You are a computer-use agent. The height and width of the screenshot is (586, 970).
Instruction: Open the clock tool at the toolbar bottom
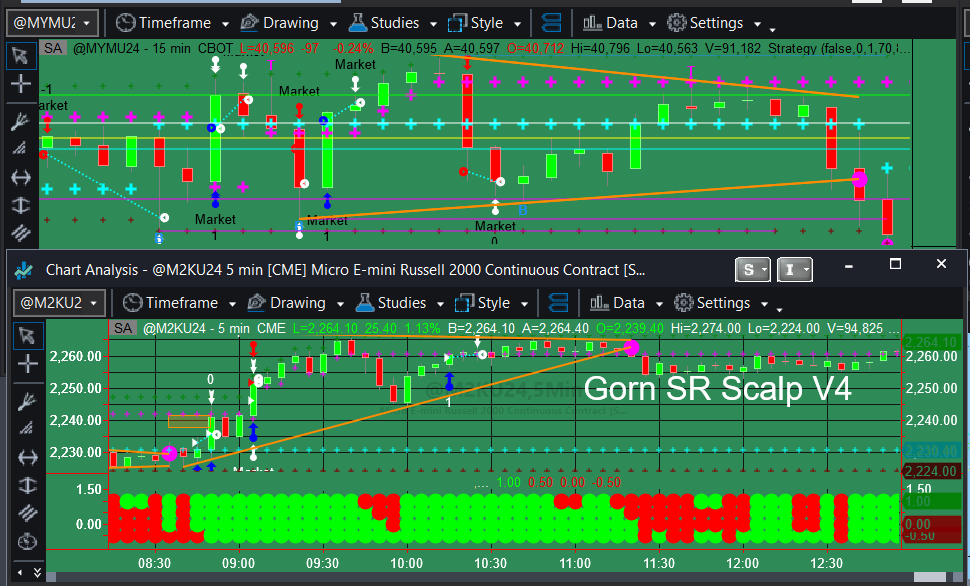tap(27, 541)
